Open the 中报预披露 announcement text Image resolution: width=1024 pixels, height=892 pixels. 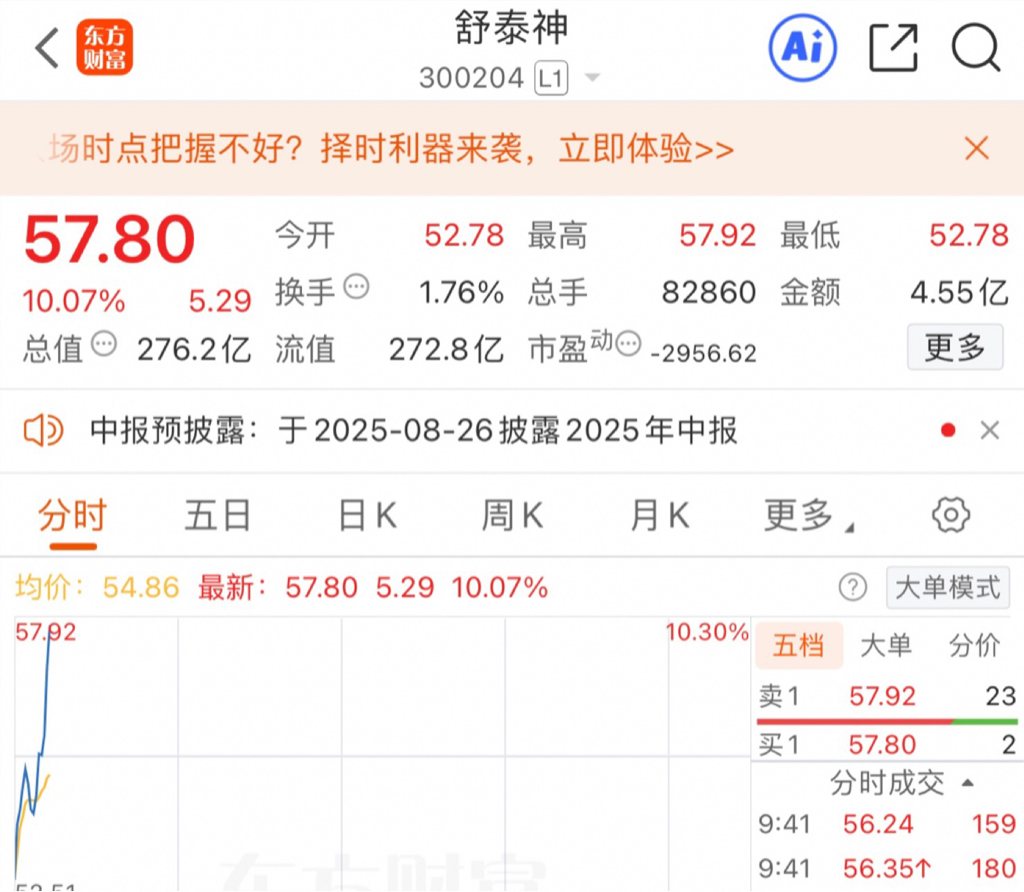[x=413, y=431]
